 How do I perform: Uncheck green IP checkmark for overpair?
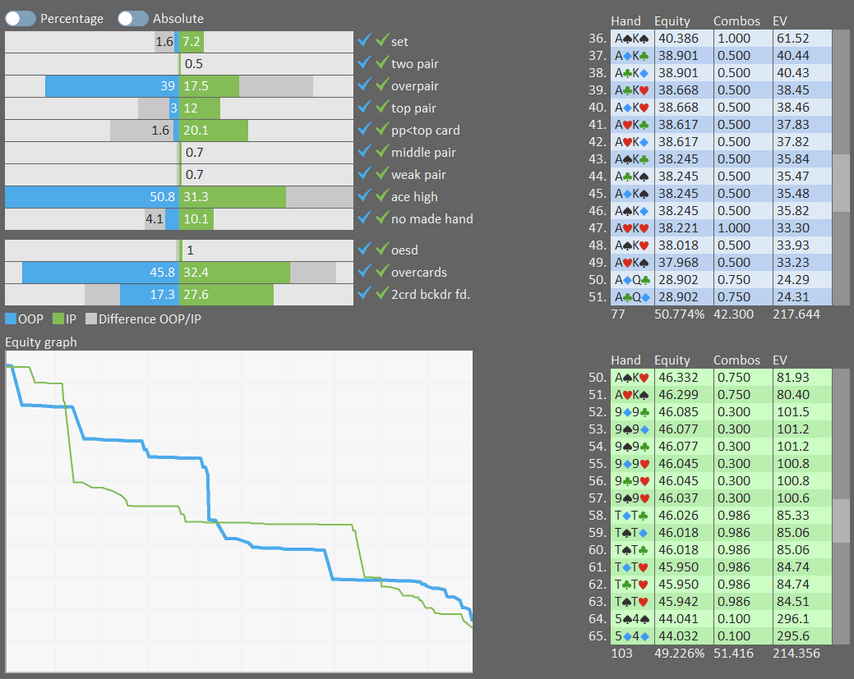[x=382, y=85]
